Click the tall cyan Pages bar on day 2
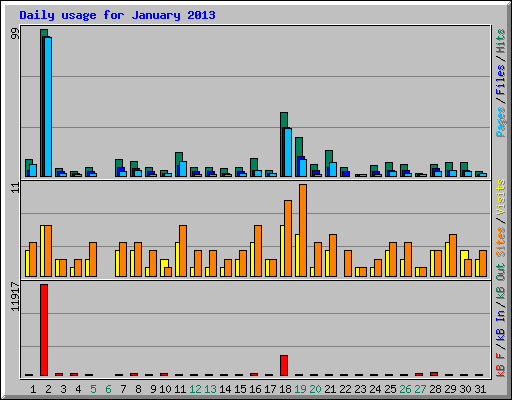 coord(48,107)
